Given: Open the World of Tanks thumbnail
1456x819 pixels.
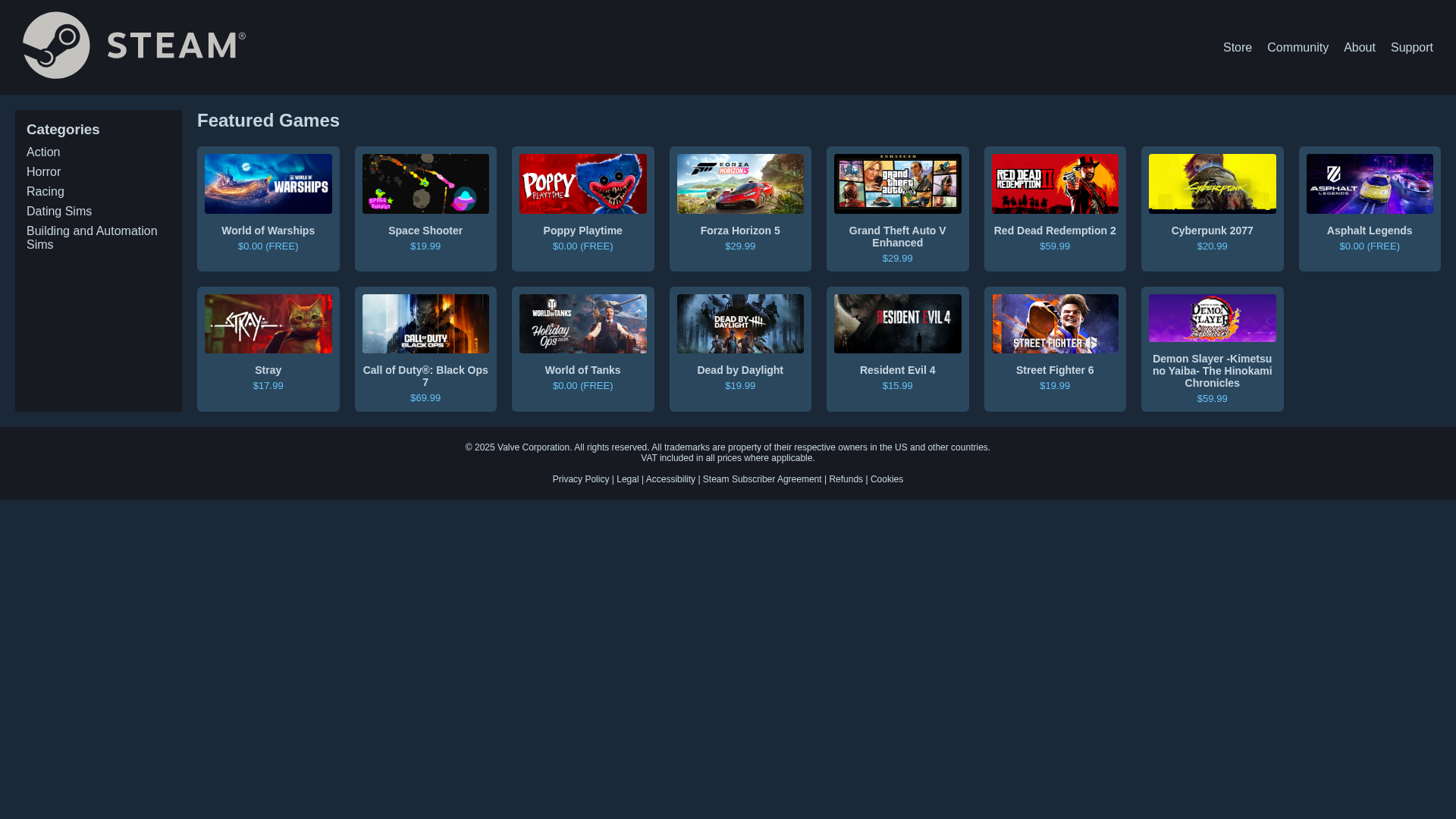Looking at the screenshot, I should [x=582, y=324].
